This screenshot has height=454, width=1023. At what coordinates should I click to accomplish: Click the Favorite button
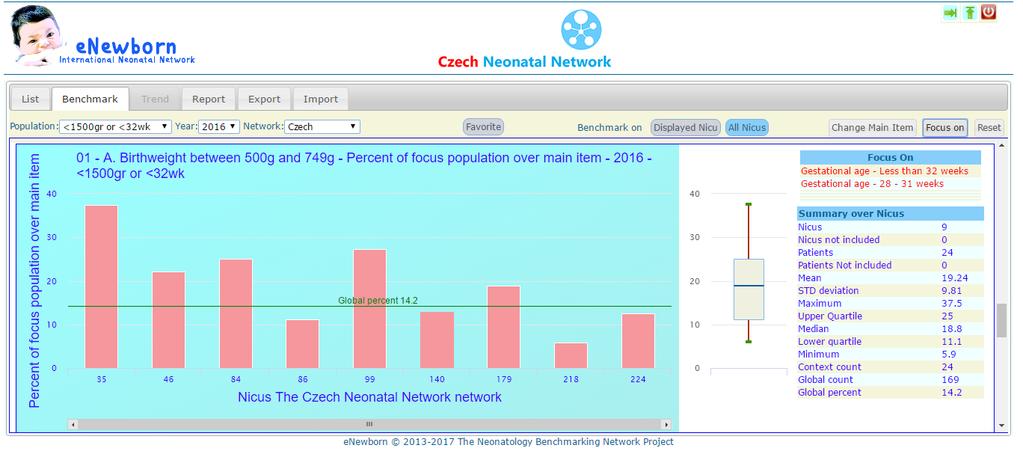coord(483,127)
